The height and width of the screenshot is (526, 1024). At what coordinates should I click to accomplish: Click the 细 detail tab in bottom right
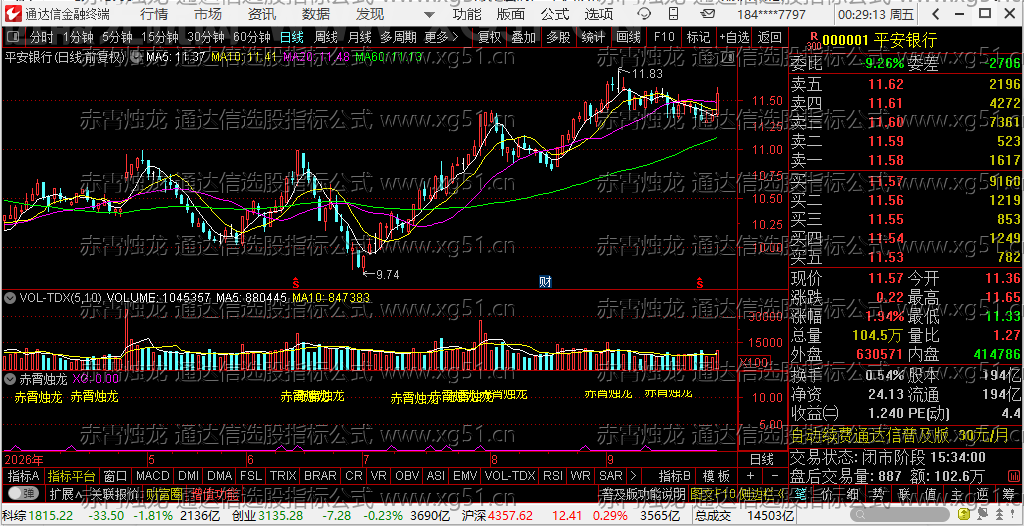[852, 495]
